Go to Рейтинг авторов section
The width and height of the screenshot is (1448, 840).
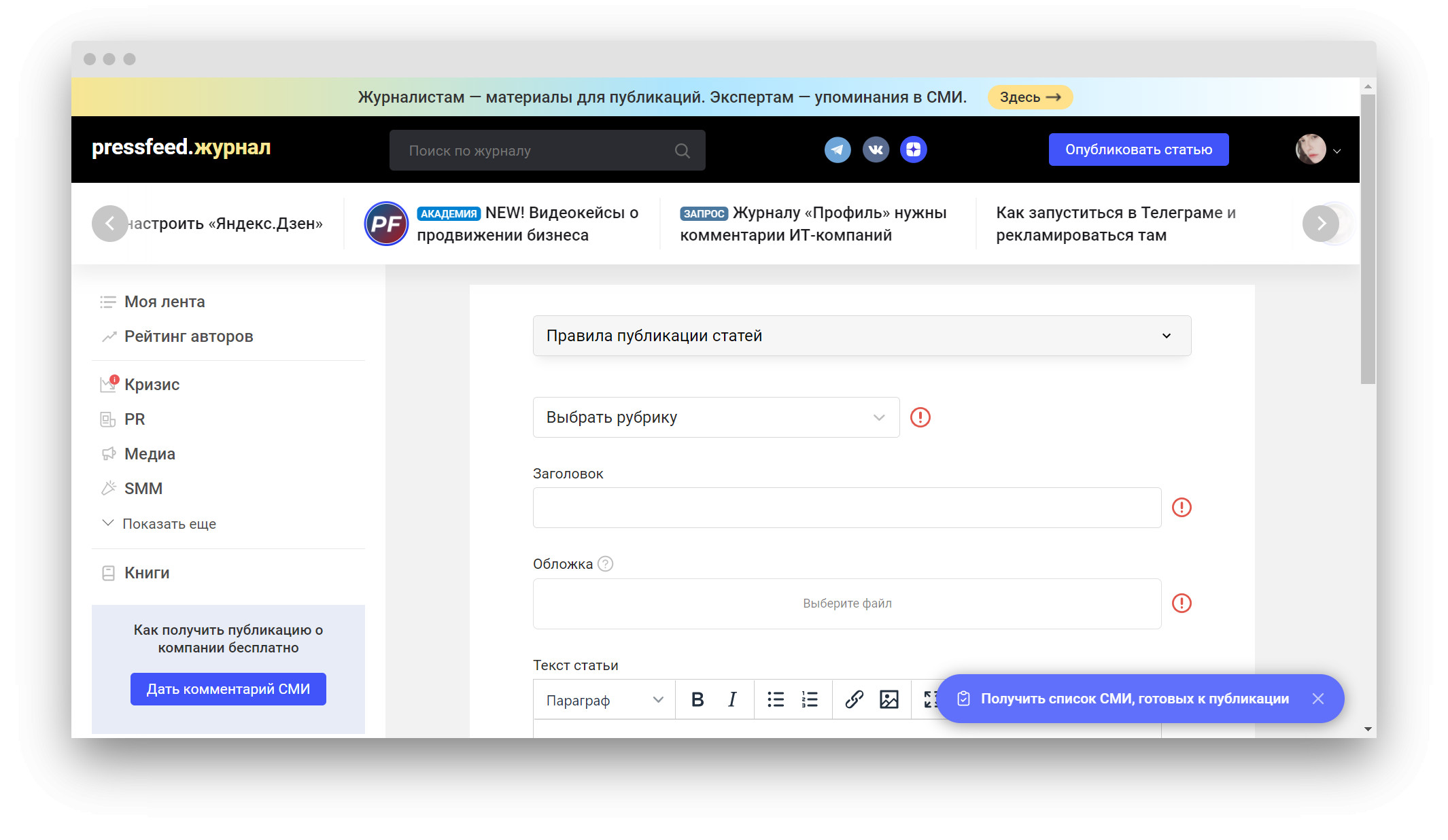pos(188,336)
